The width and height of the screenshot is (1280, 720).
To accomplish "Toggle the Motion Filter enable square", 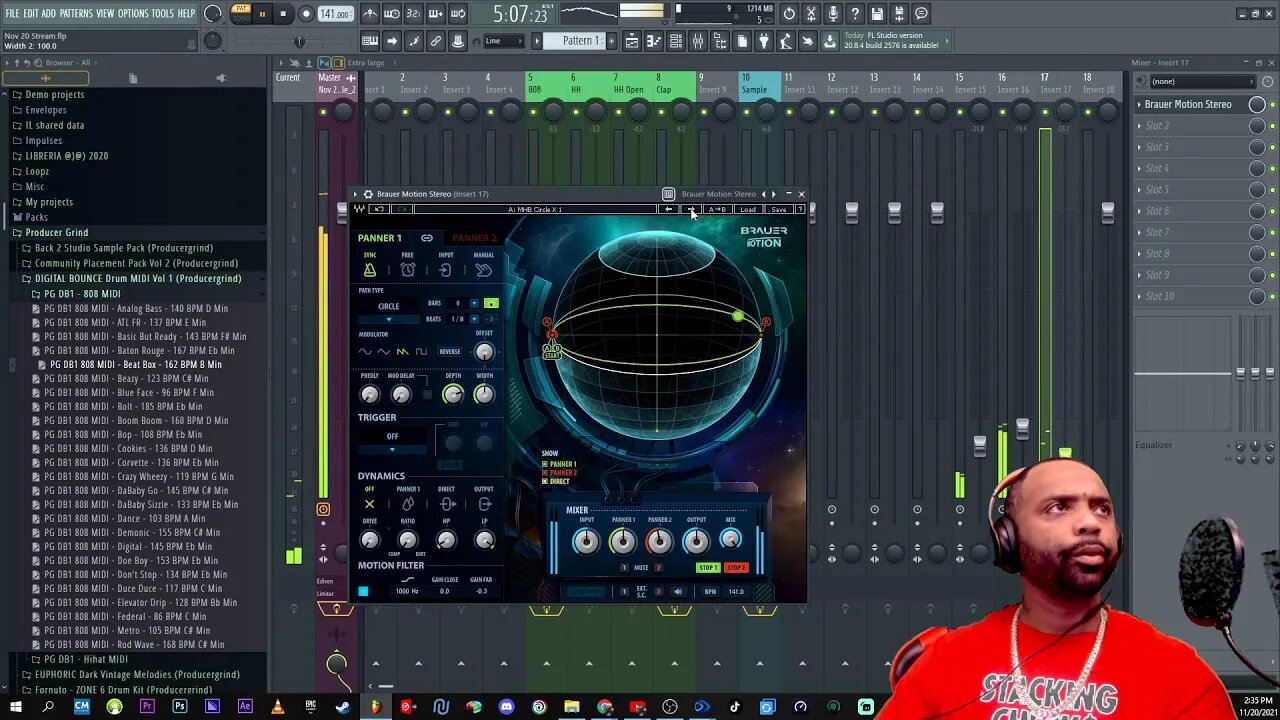I will pos(363,591).
